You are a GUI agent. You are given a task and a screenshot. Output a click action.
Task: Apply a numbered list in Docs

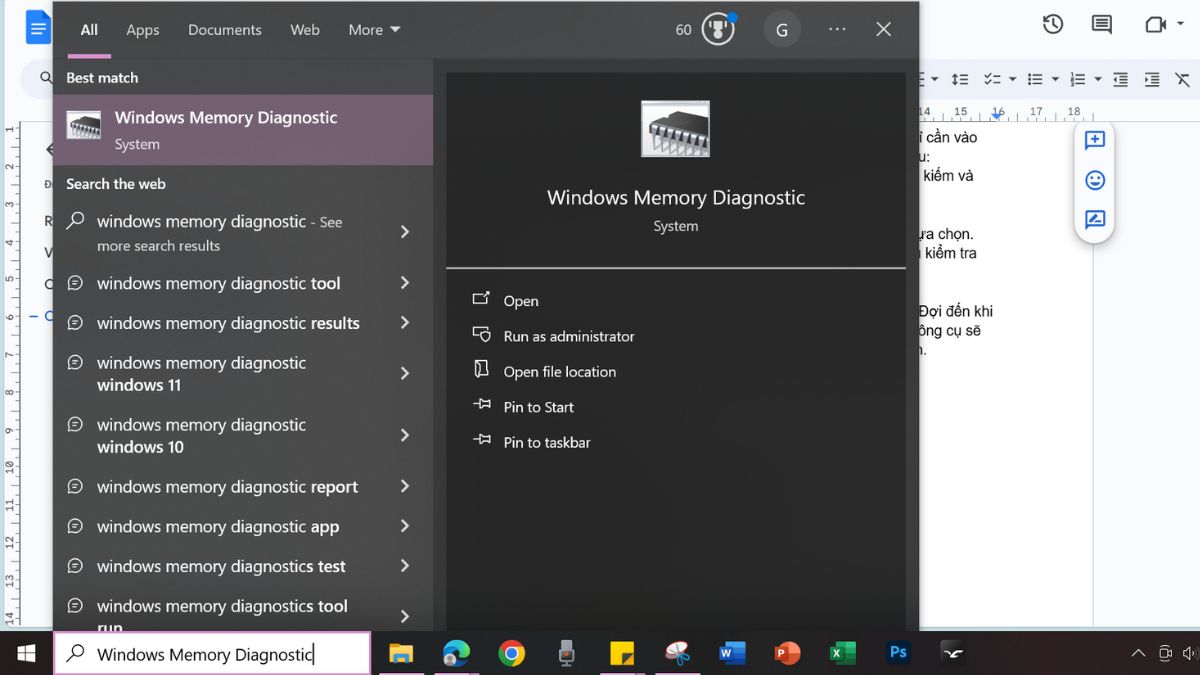click(x=1078, y=79)
